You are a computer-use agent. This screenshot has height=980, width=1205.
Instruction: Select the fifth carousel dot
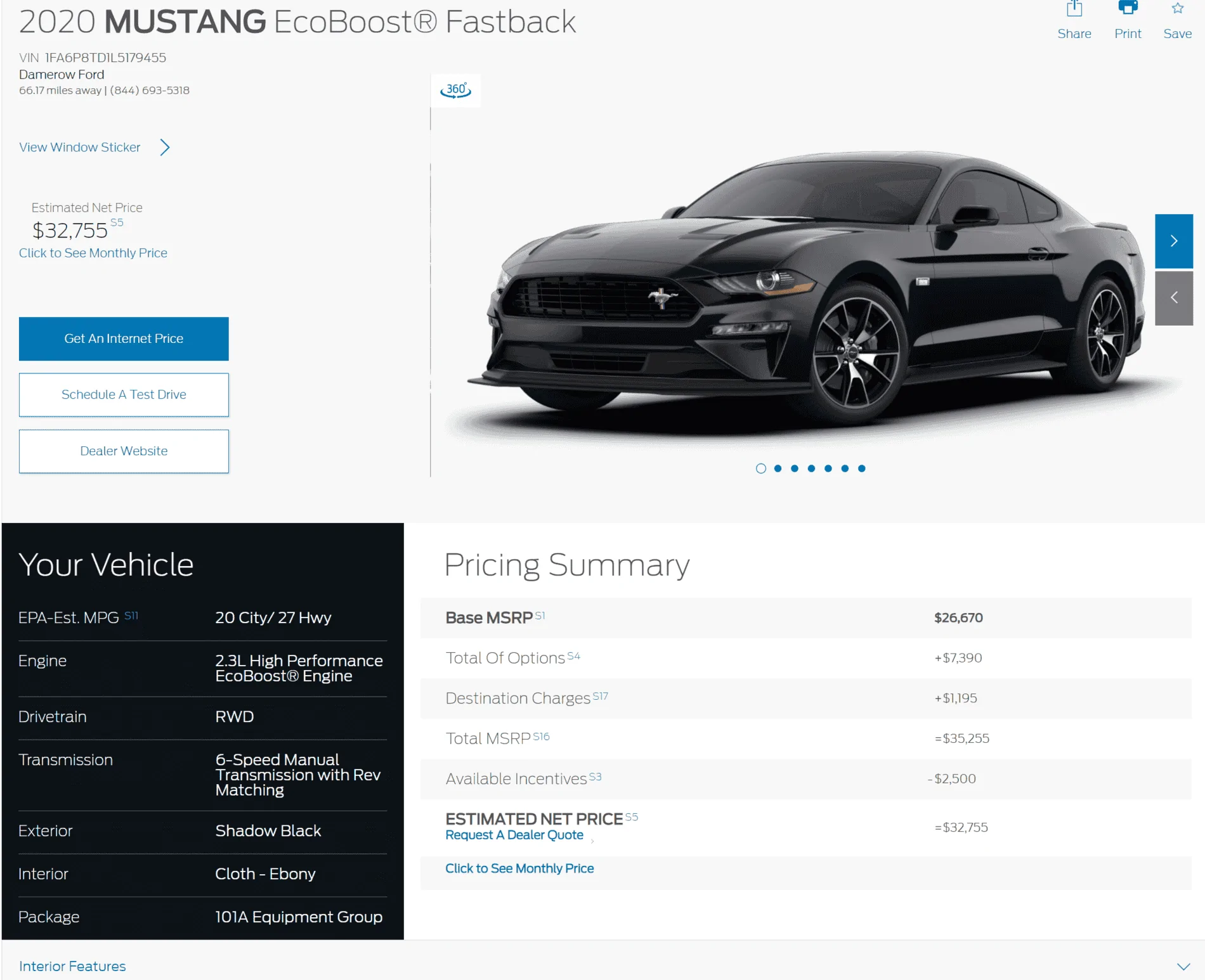click(x=828, y=468)
